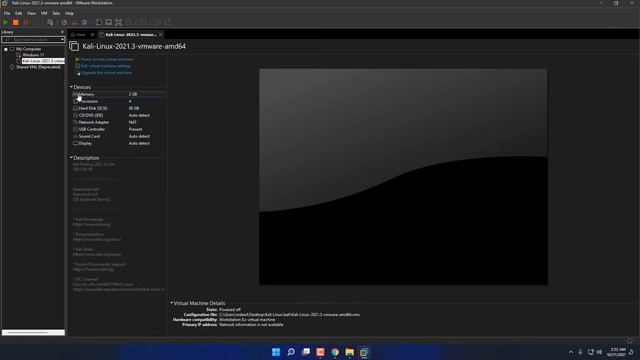Screen dimensions: 640x360
Task: Open the Edit menu
Action: coord(19,13)
